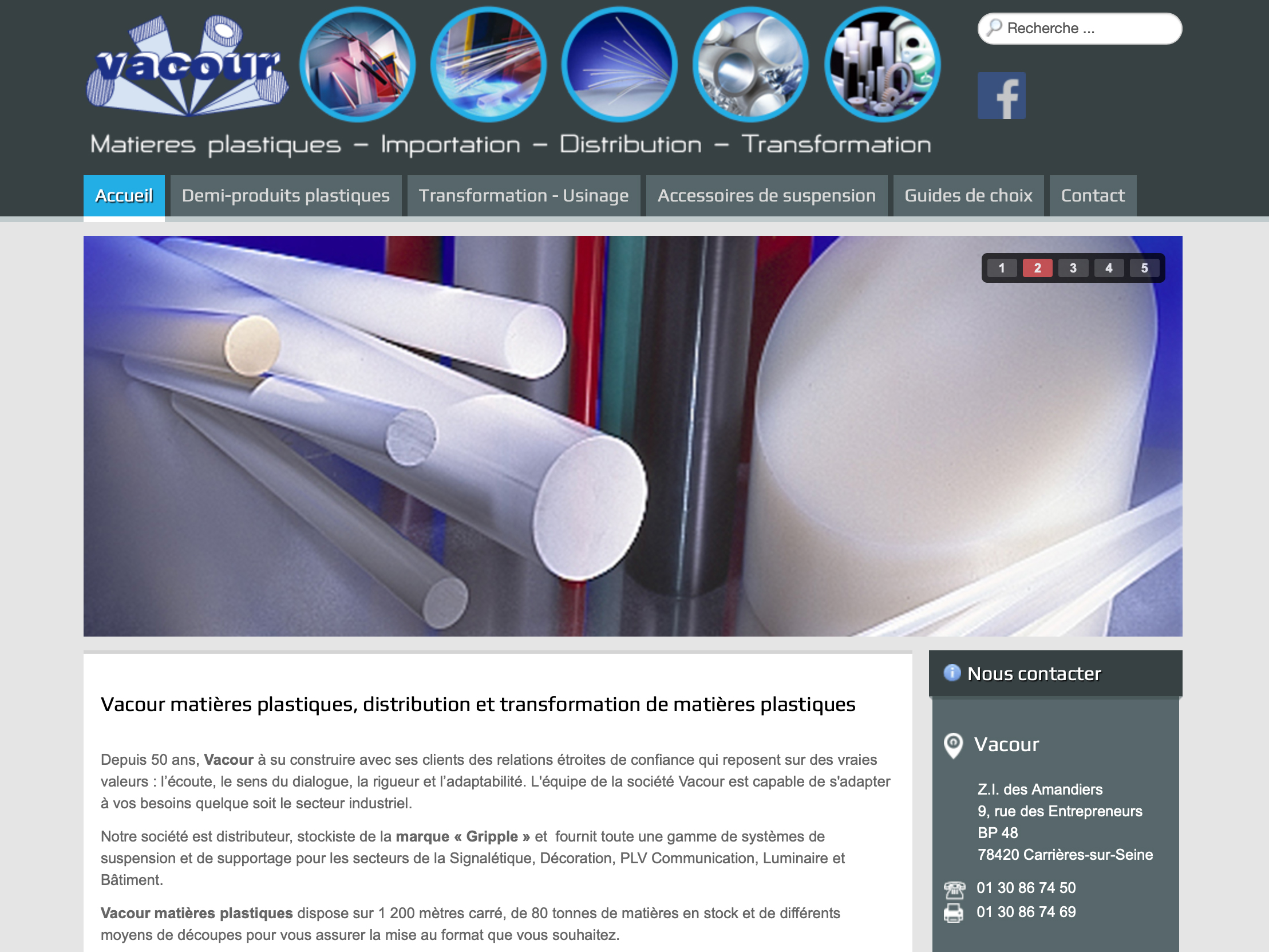Click the fourth circular image with metal tubes

click(750, 64)
